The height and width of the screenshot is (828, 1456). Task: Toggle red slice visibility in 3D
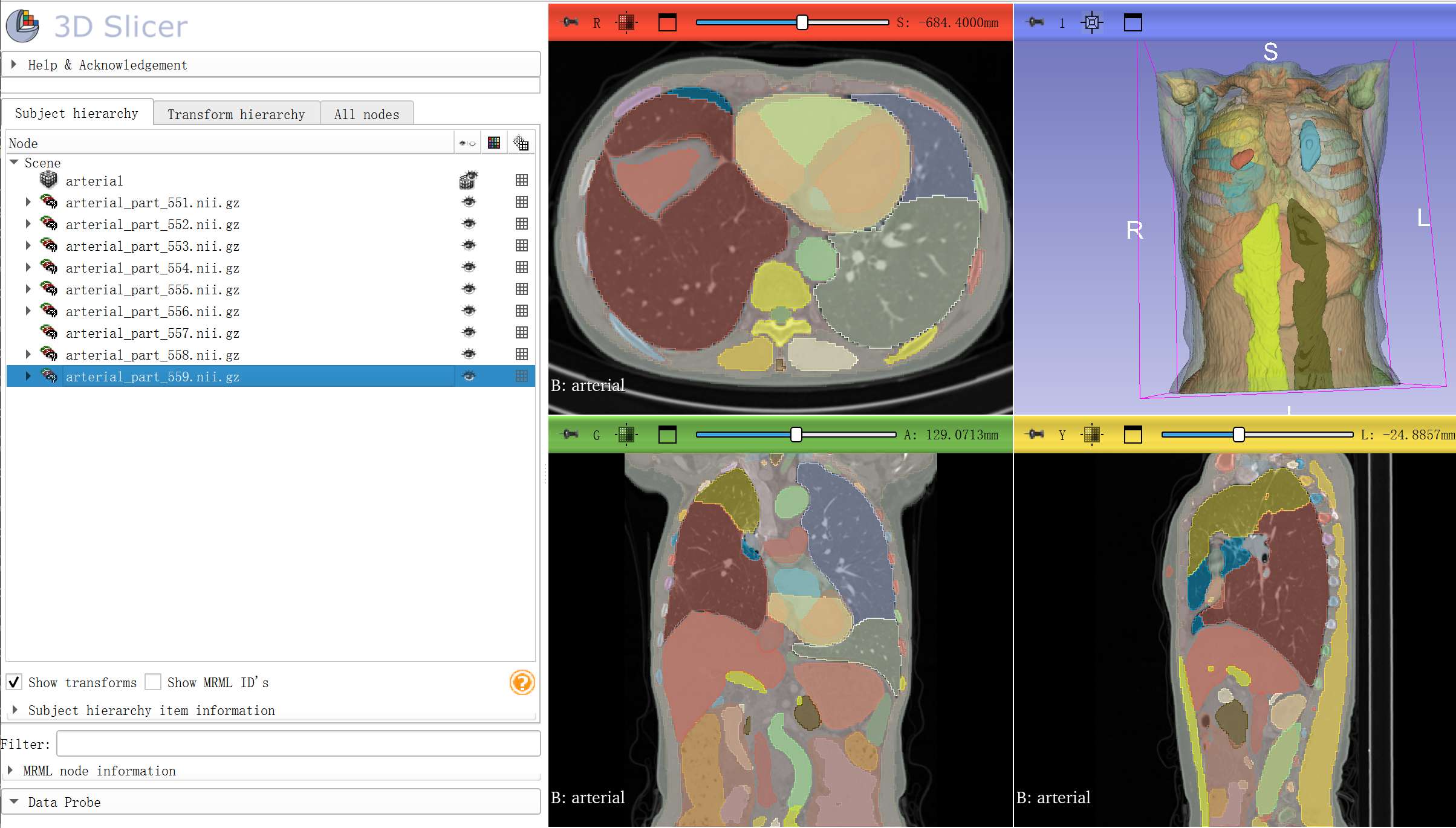point(626,23)
